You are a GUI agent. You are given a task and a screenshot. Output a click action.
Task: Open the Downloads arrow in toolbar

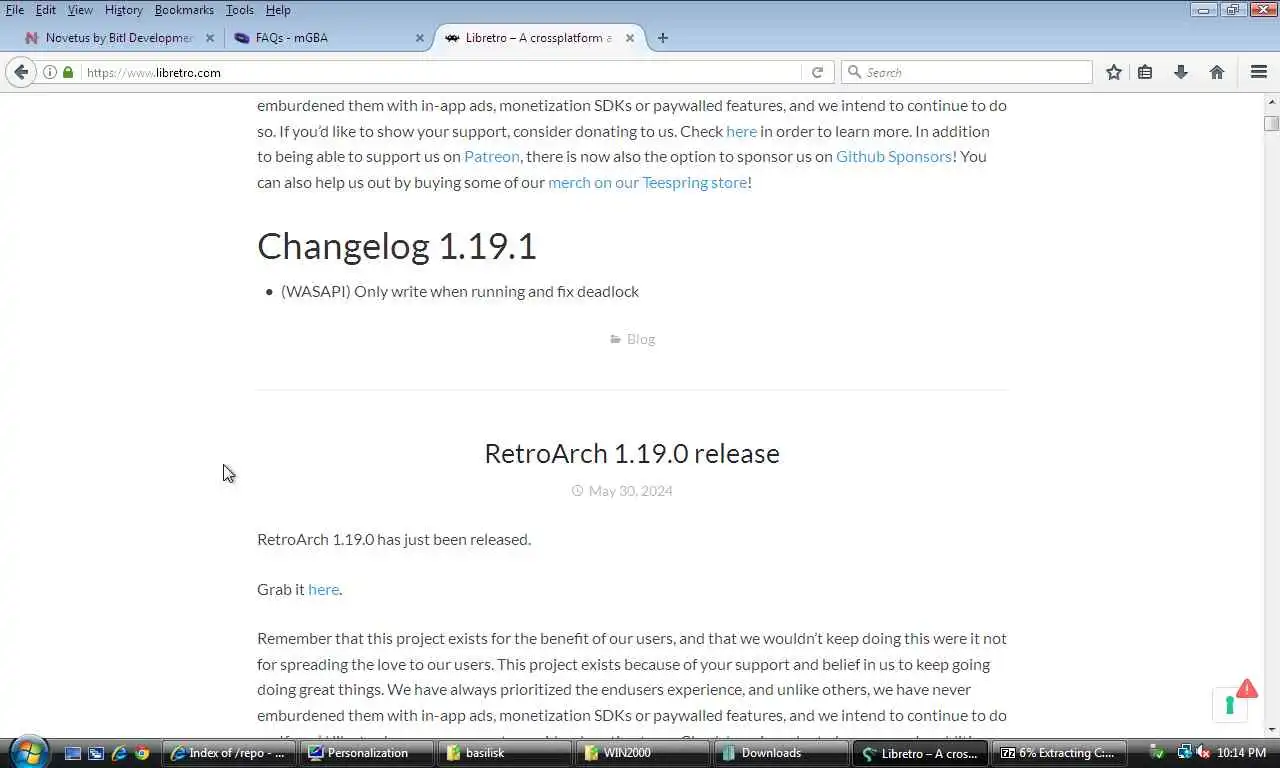click(x=1181, y=72)
